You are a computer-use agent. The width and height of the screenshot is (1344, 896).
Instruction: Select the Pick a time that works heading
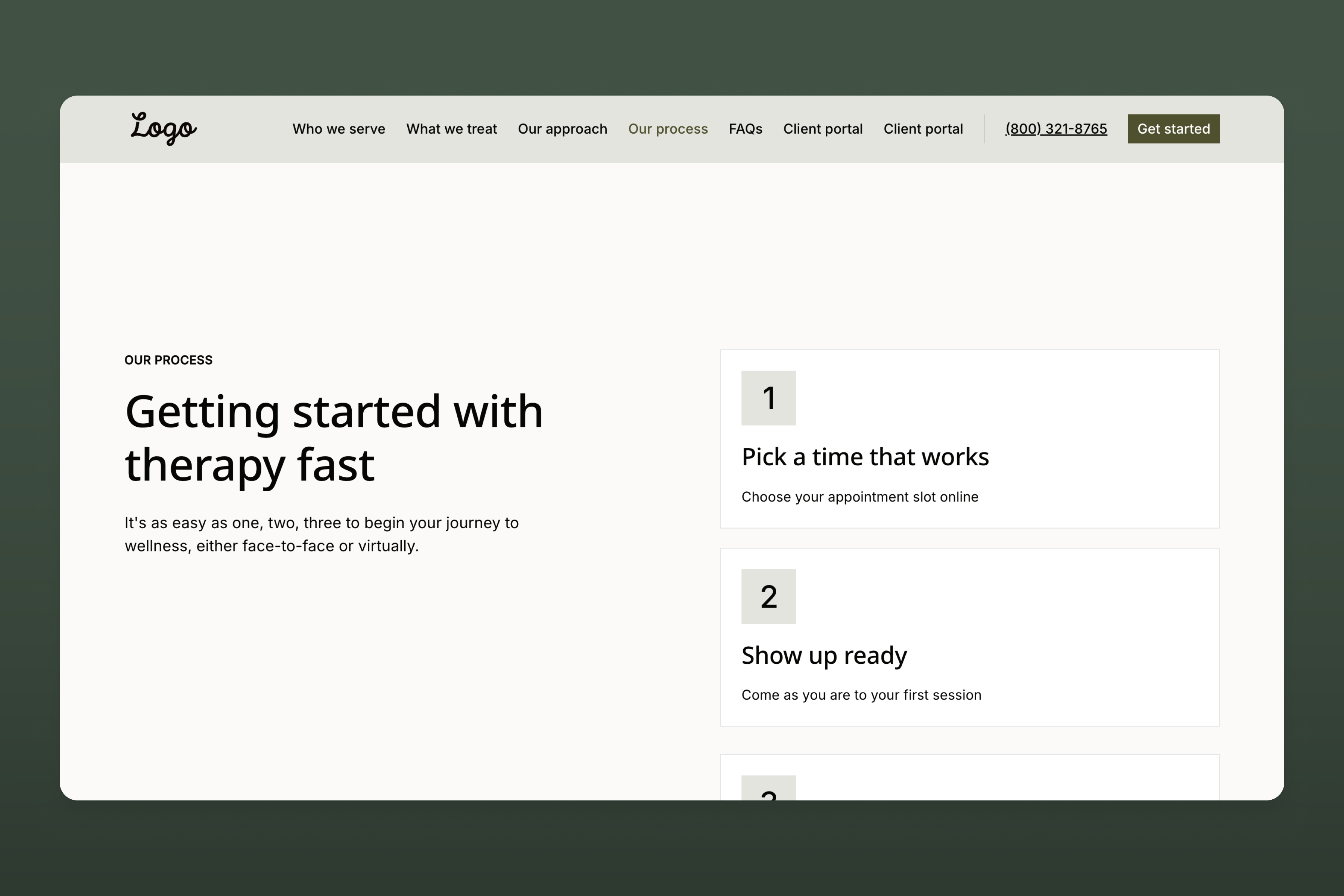[x=865, y=457]
